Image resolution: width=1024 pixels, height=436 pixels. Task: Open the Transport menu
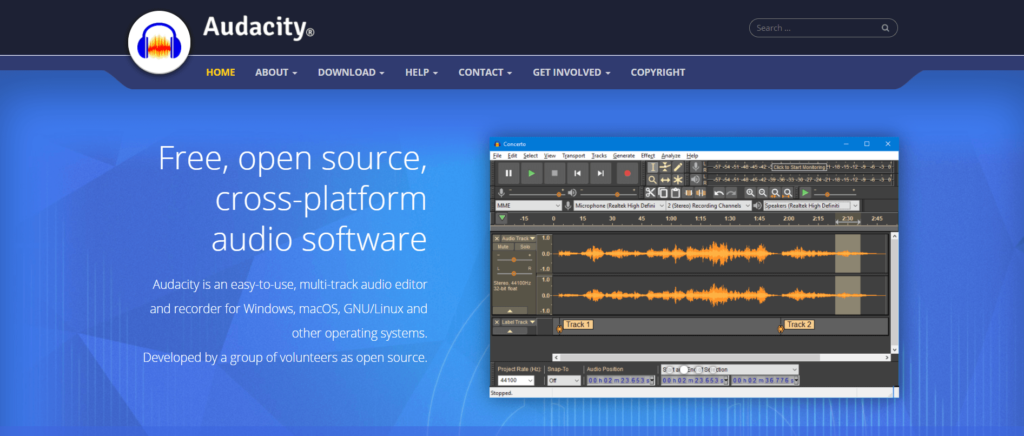tap(573, 156)
